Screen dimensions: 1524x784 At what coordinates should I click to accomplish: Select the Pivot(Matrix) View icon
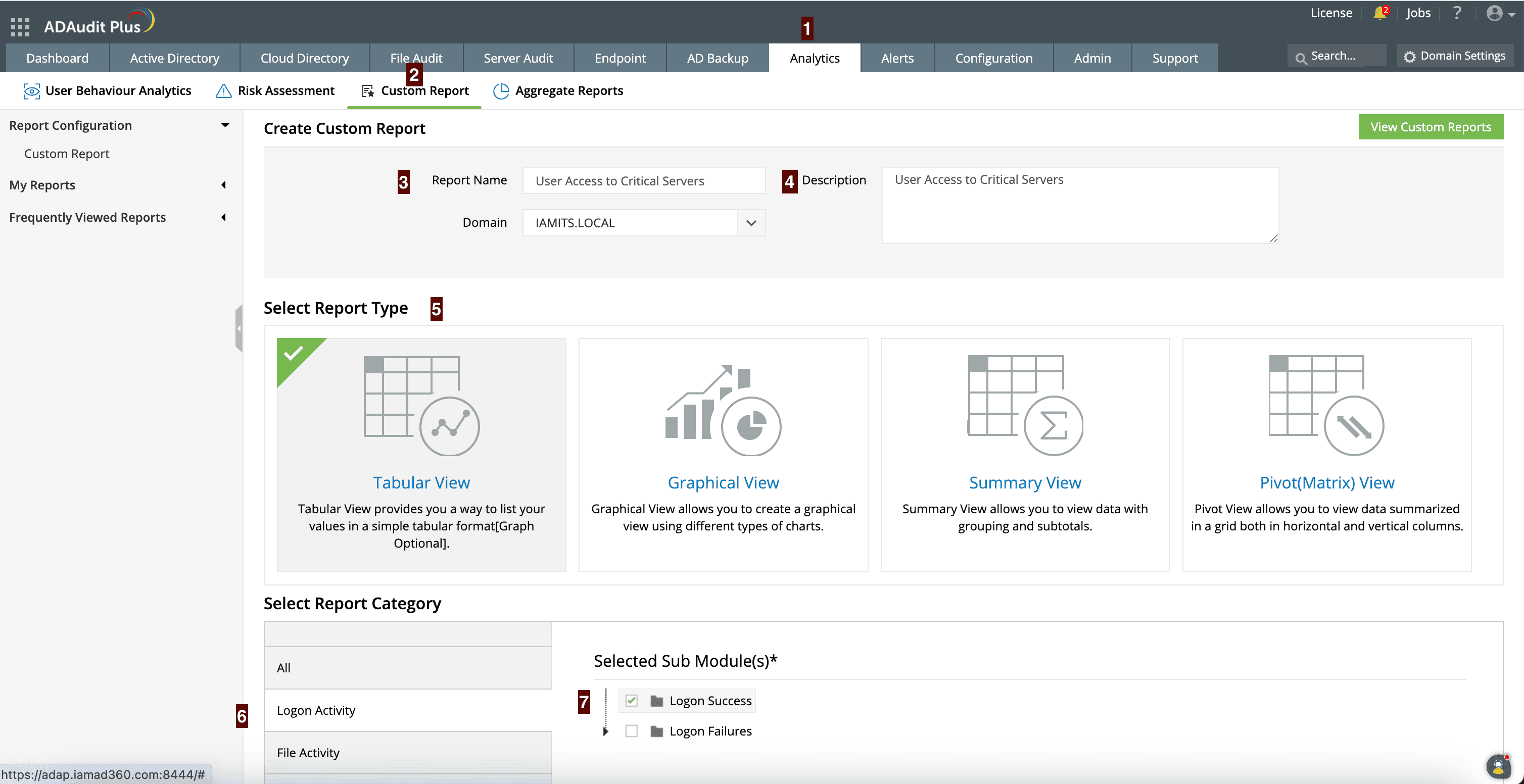(x=1326, y=406)
